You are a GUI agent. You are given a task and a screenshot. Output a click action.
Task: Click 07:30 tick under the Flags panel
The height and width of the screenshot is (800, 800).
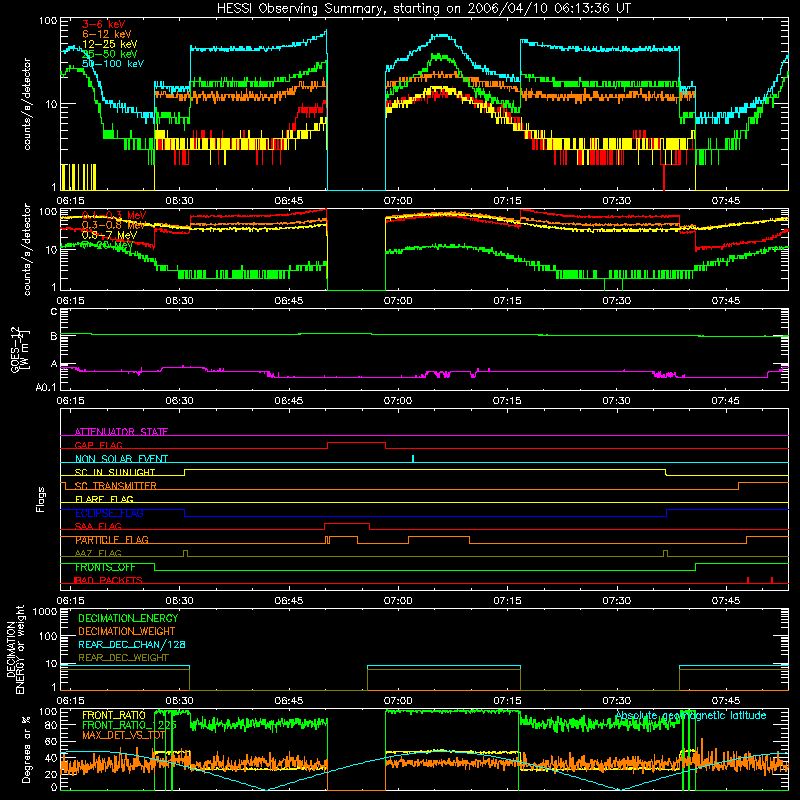(616, 601)
